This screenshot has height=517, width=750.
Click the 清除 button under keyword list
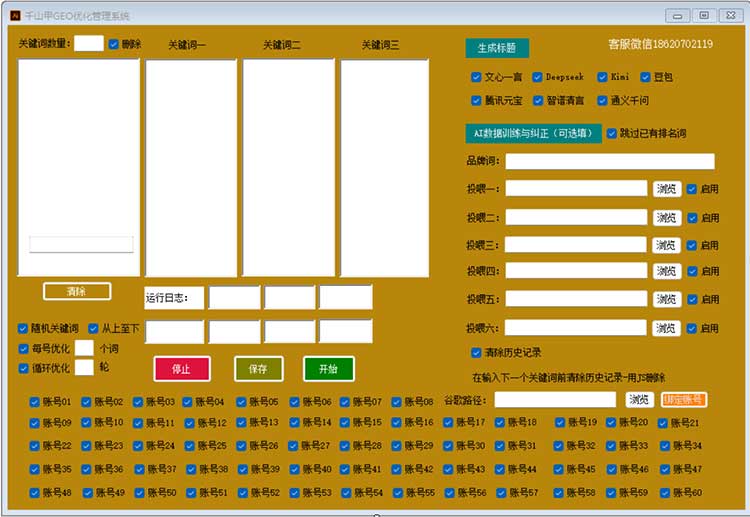(76, 291)
